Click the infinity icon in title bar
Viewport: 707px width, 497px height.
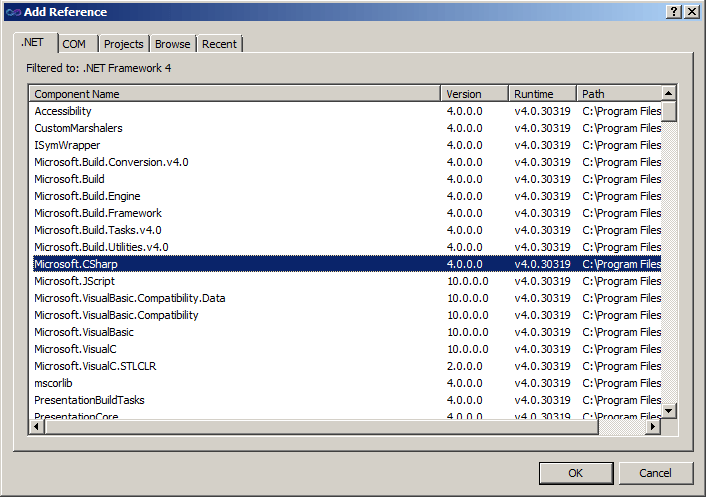[x=12, y=11]
